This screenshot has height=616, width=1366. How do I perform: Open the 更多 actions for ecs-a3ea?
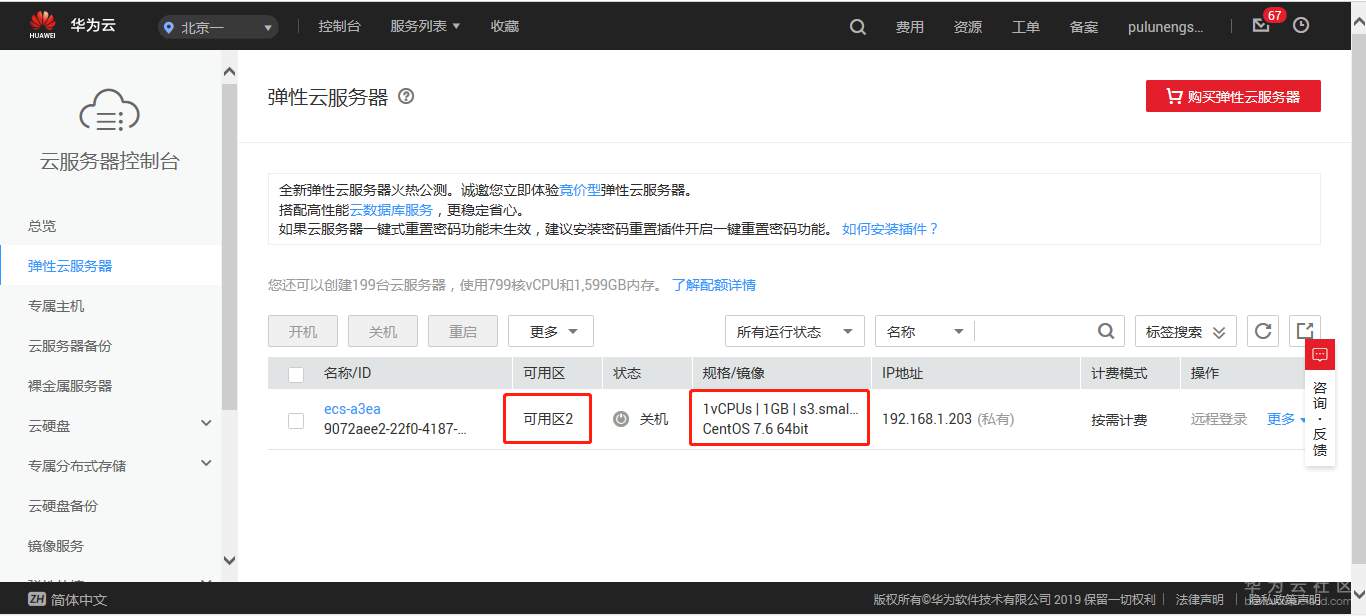(1288, 419)
